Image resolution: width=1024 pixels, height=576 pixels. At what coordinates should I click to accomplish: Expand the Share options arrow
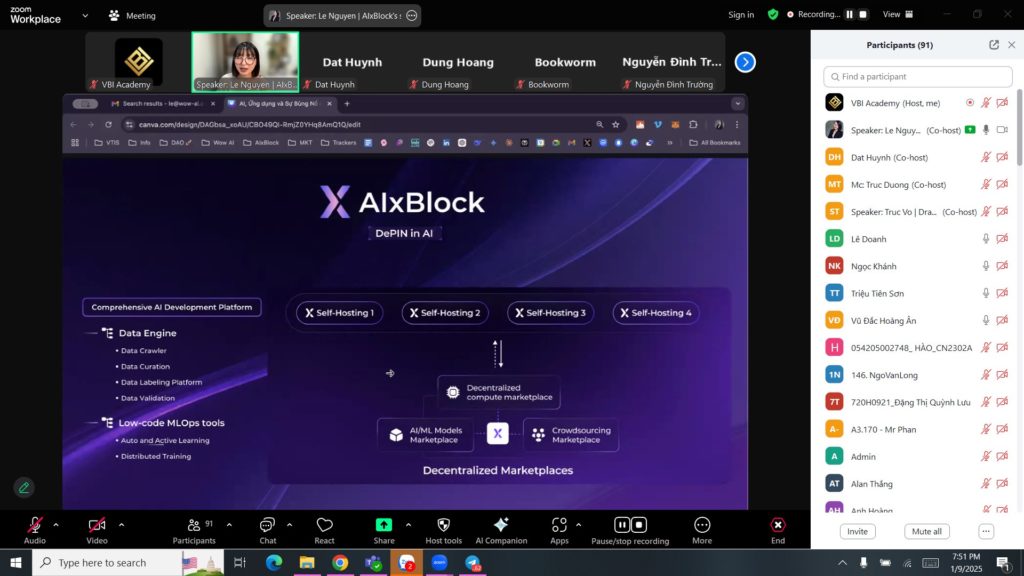point(408,524)
